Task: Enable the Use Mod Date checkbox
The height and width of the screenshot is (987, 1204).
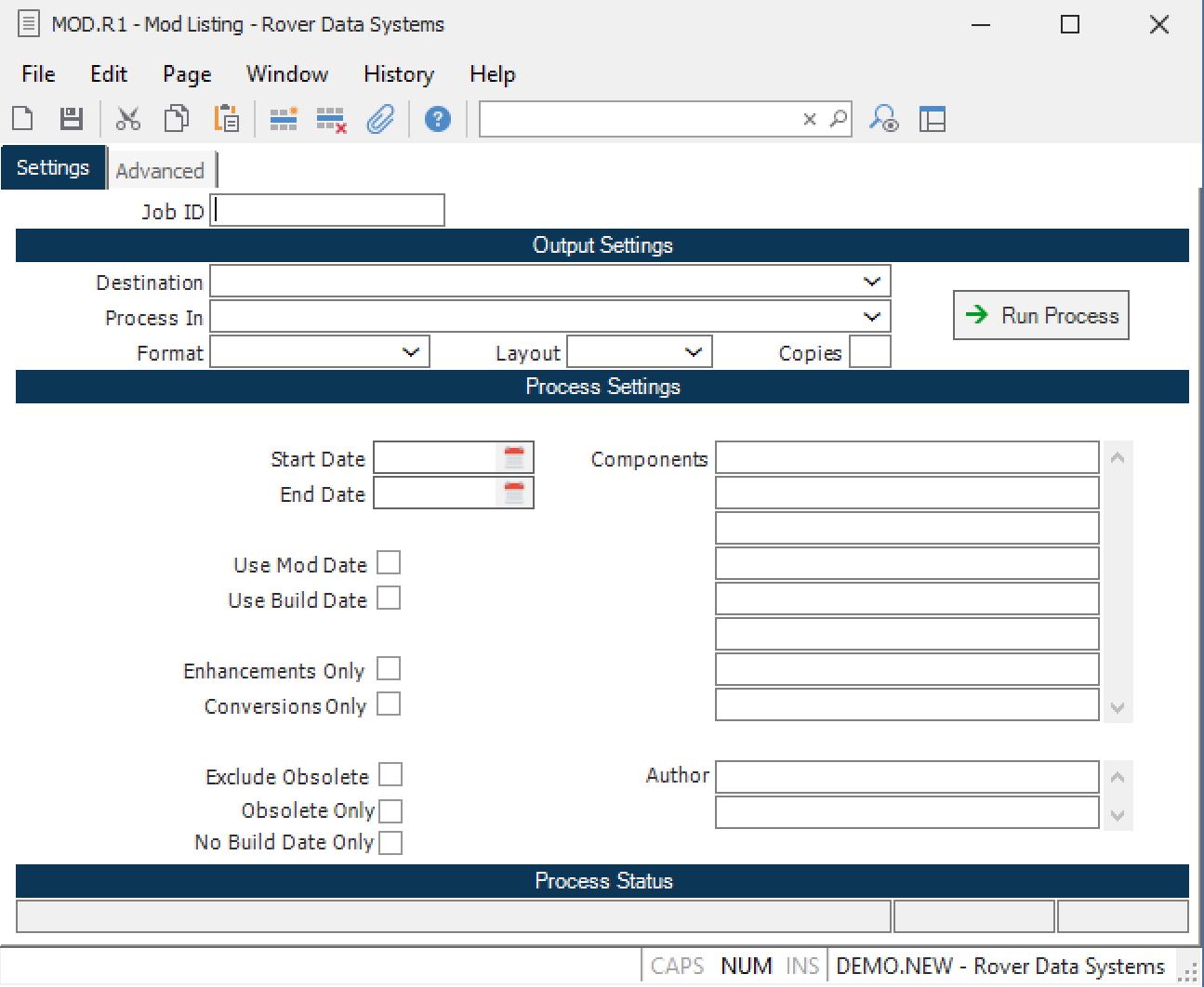Action: (x=389, y=563)
